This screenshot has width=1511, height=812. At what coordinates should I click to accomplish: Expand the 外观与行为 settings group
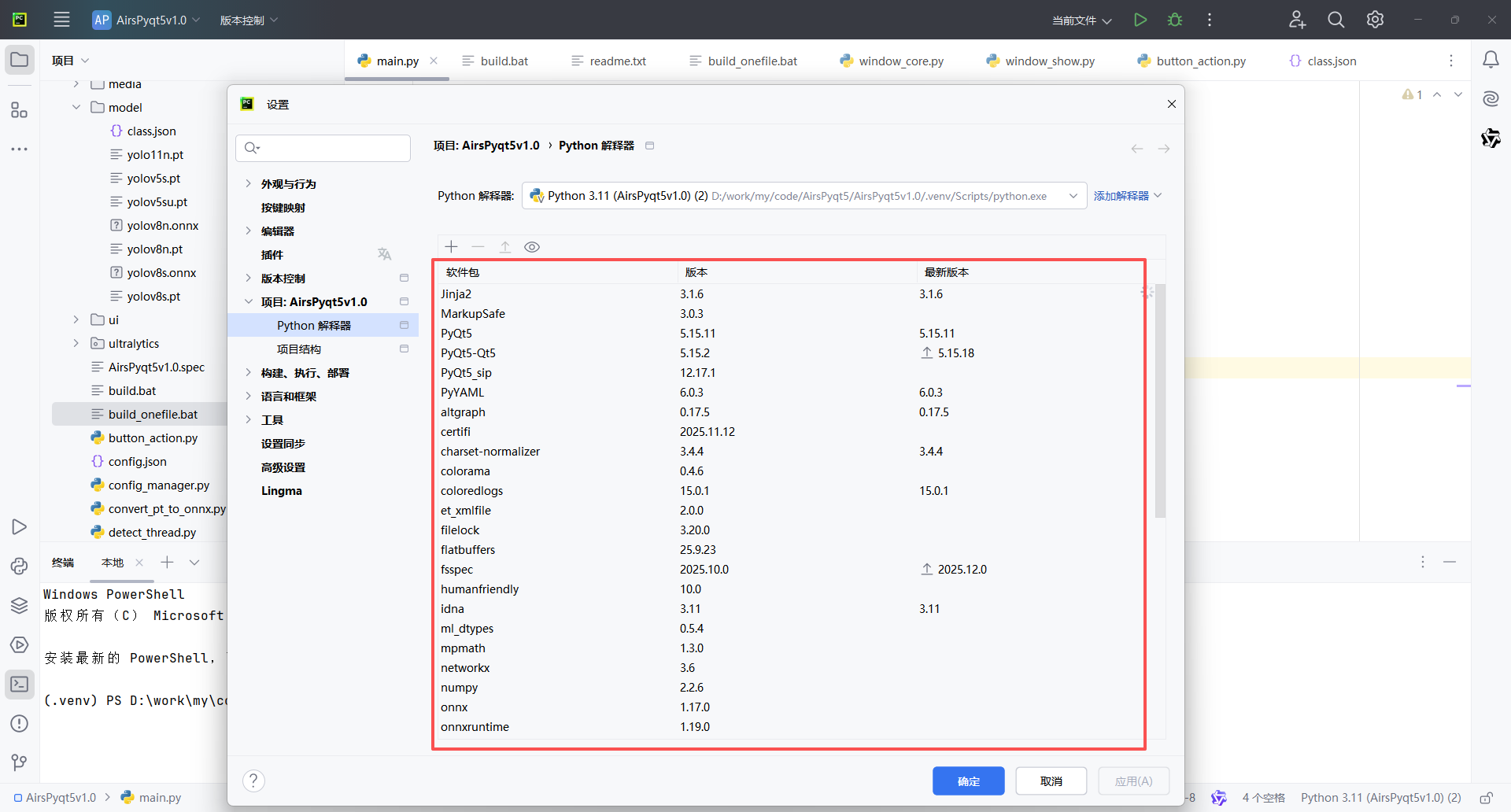[x=248, y=184]
